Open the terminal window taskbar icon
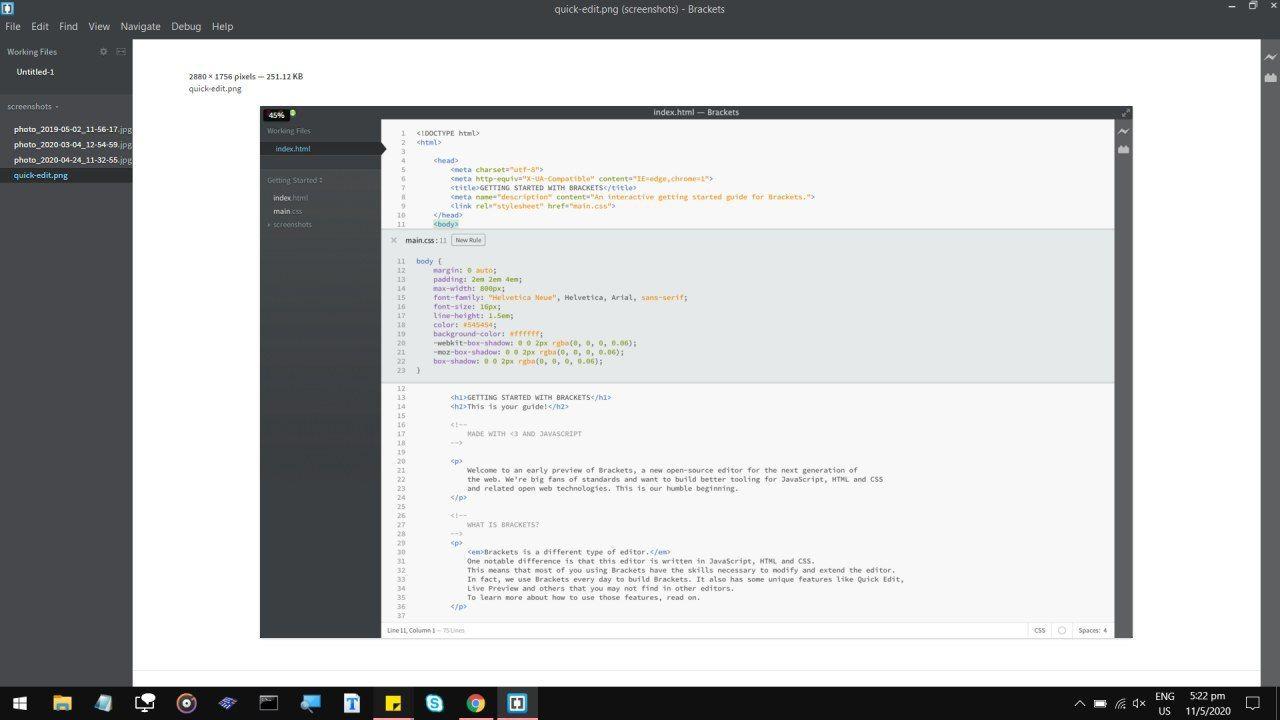Viewport: 1280px width, 720px height. coord(268,703)
